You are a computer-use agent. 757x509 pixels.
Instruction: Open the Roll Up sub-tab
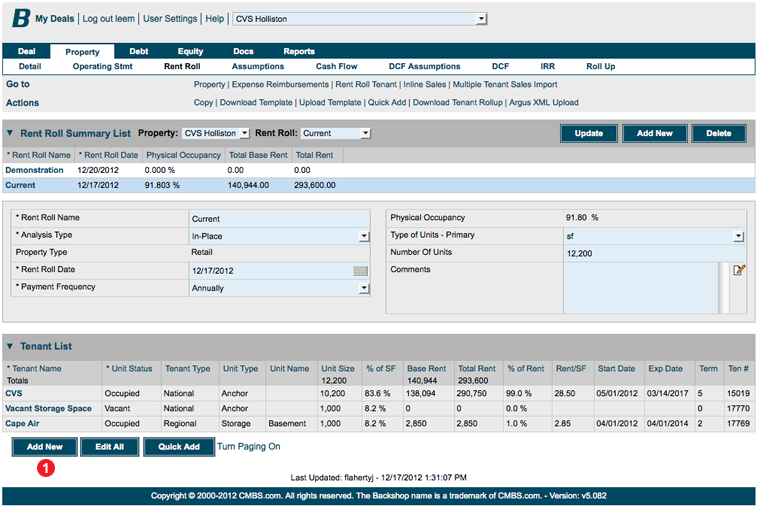[601, 67]
